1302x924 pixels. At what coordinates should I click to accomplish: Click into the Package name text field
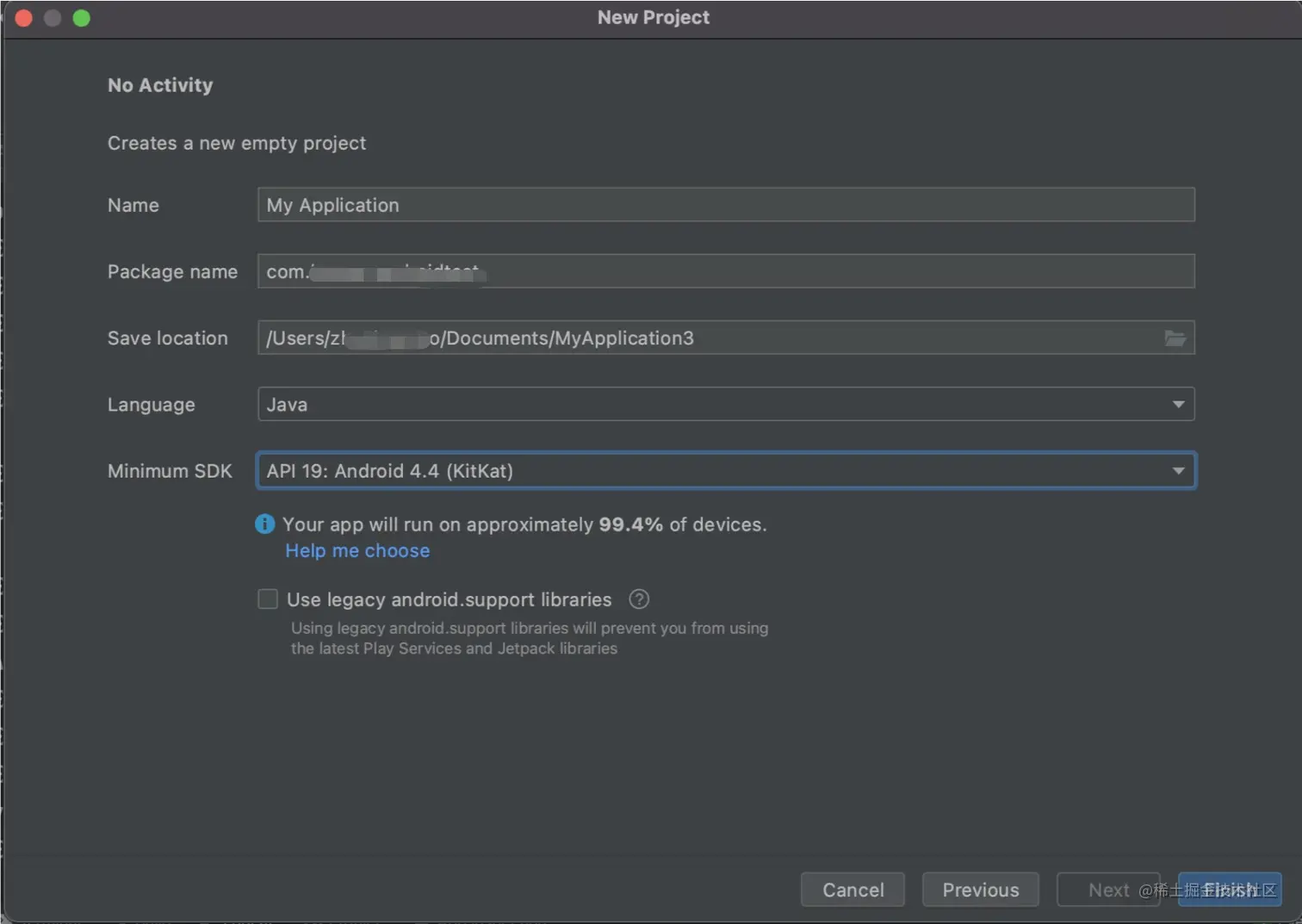[726, 271]
